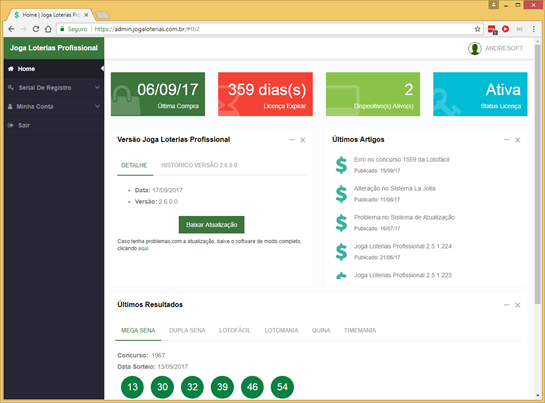Open article Alteração no Sistema La Jolla
The image size is (545, 403).
coord(394,188)
